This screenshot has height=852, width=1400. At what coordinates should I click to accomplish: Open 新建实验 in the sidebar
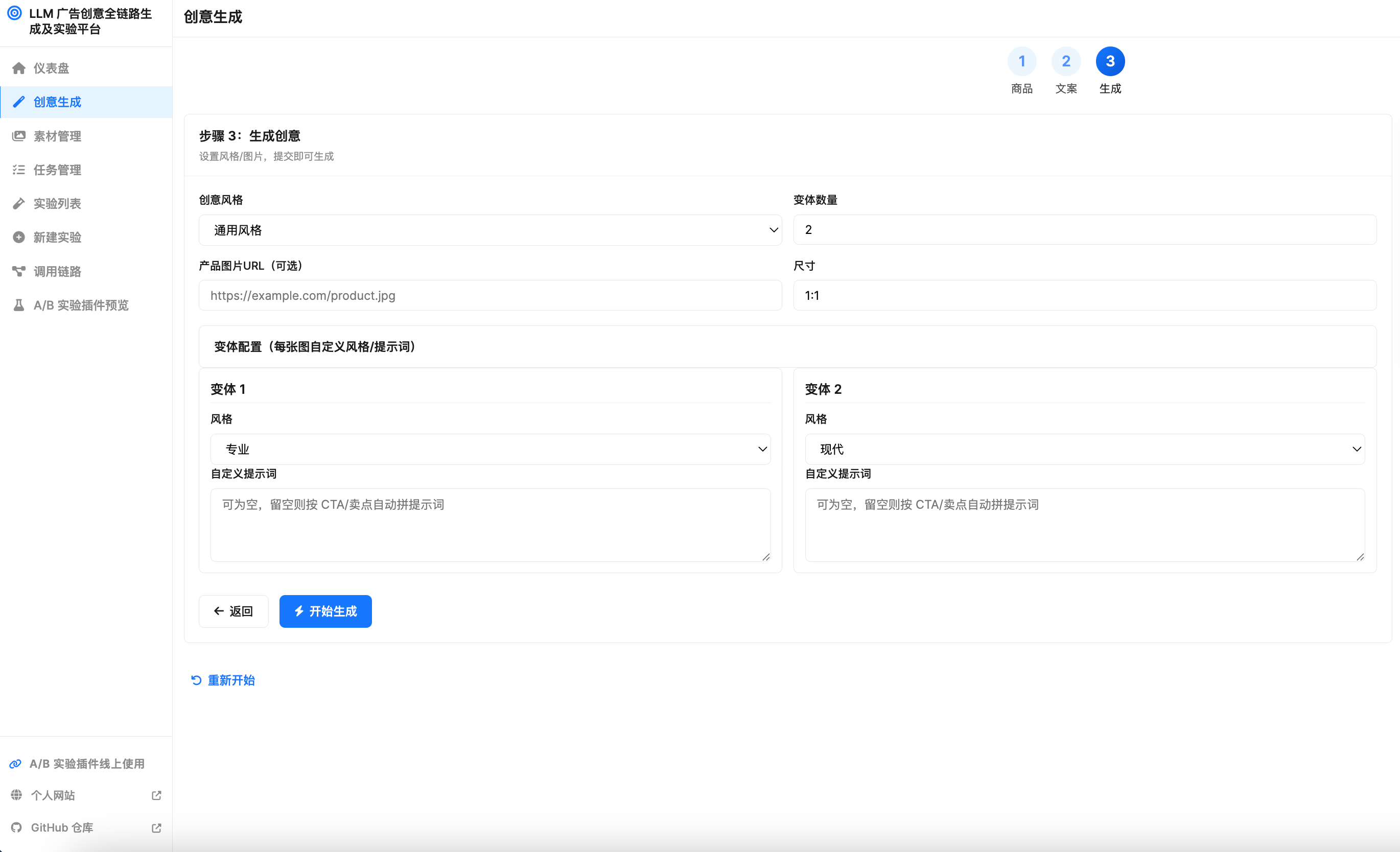[86, 237]
